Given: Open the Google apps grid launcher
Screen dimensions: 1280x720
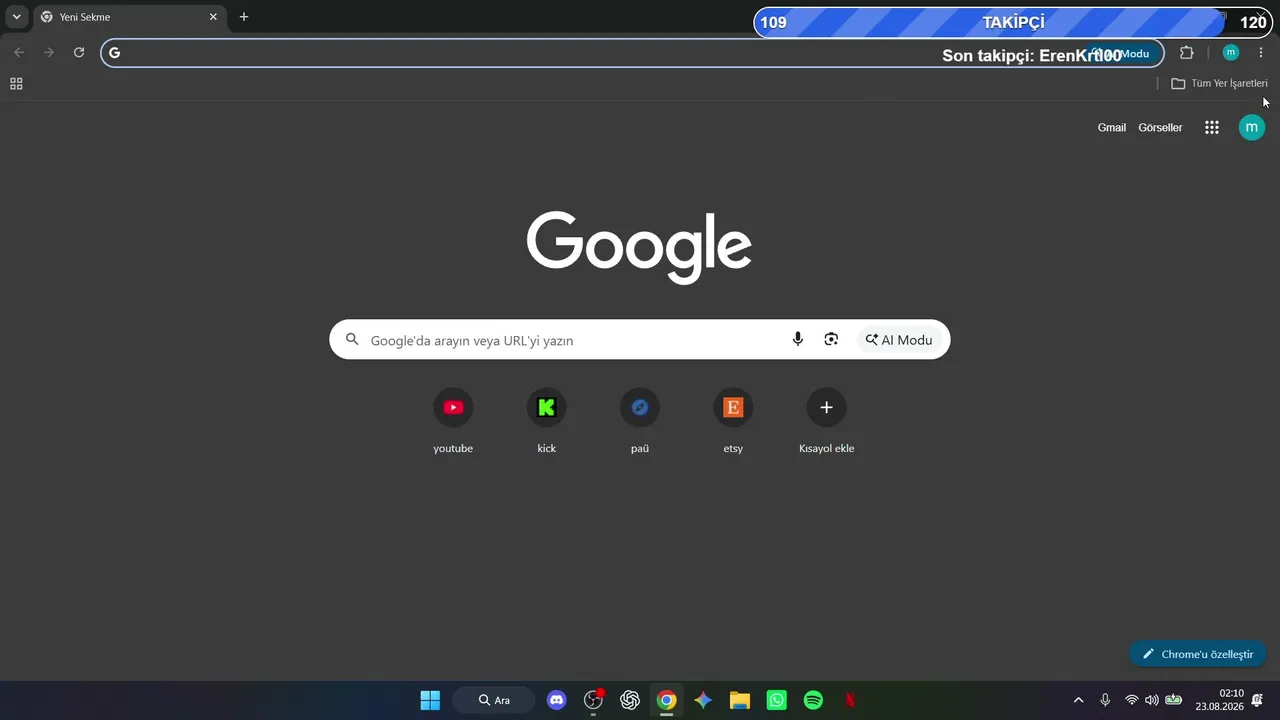Looking at the screenshot, I should coord(1212,128).
